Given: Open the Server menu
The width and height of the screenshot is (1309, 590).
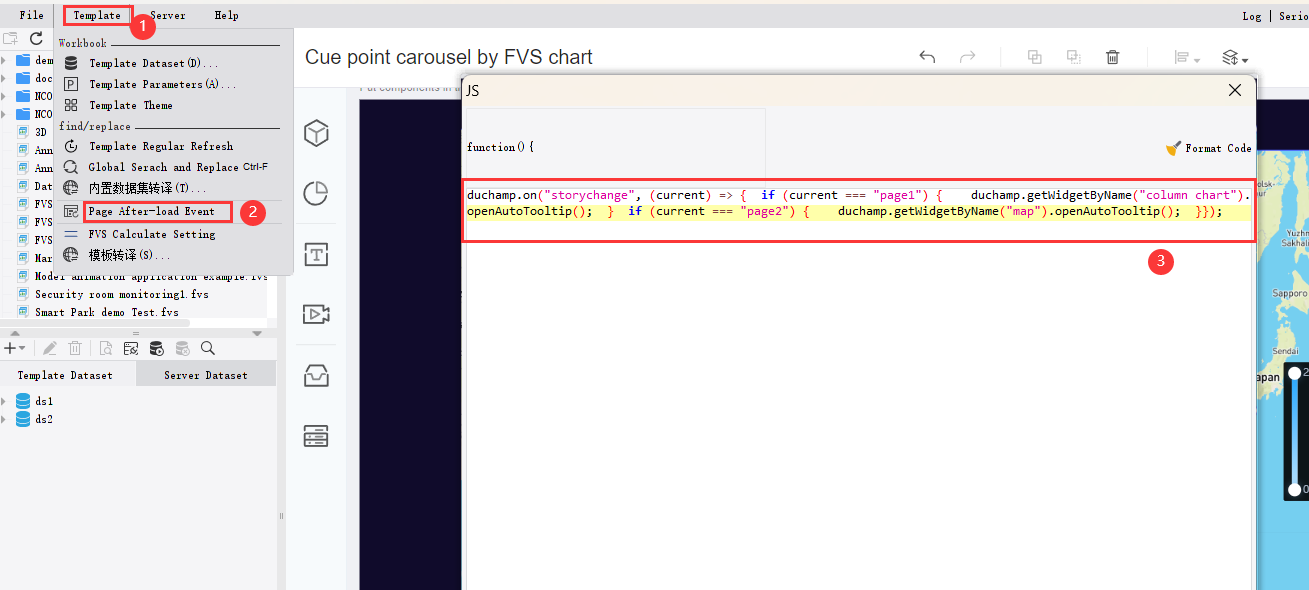Looking at the screenshot, I should pos(167,14).
